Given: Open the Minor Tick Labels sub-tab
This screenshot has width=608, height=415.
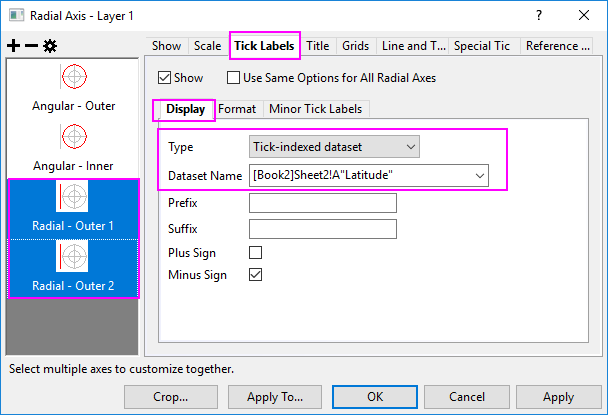Looking at the screenshot, I should (317, 109).
